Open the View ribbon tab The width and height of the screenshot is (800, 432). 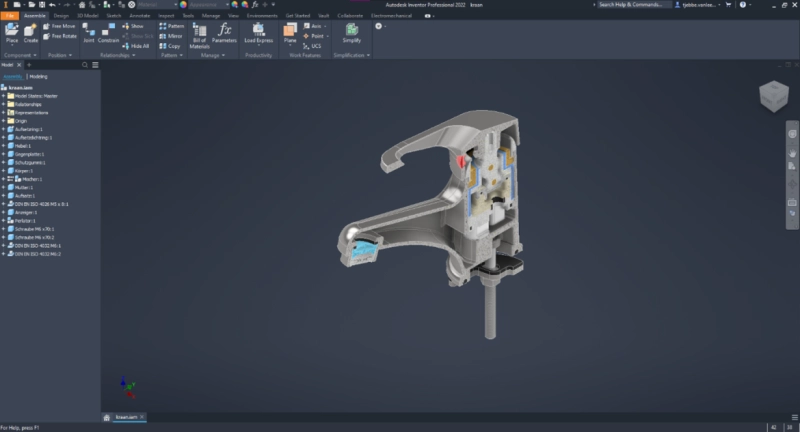point(233,16)
